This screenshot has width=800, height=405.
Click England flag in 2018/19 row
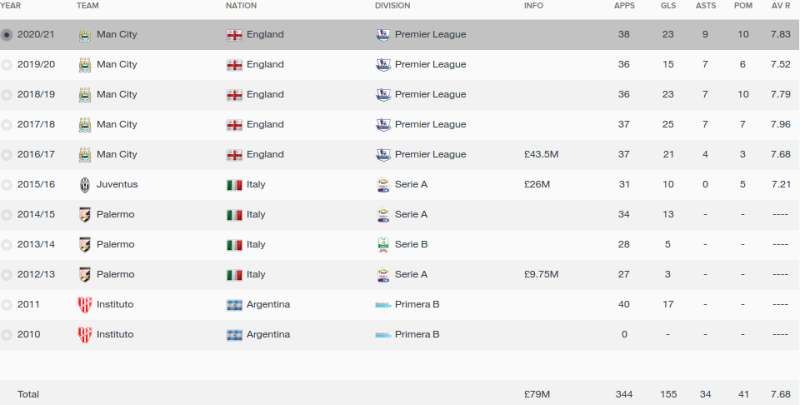click(234, 95)
